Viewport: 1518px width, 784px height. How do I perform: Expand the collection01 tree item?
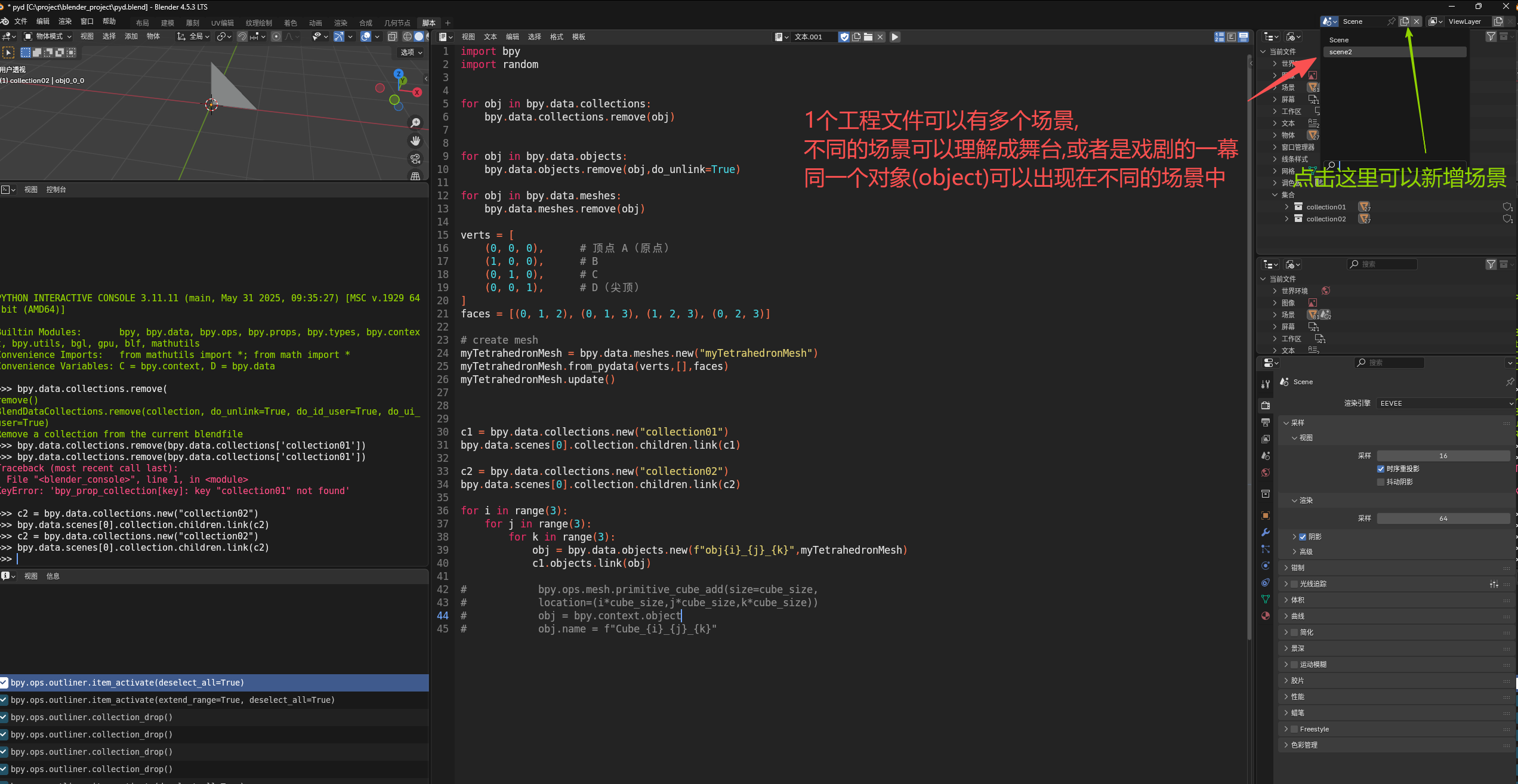click(1286, 207)
